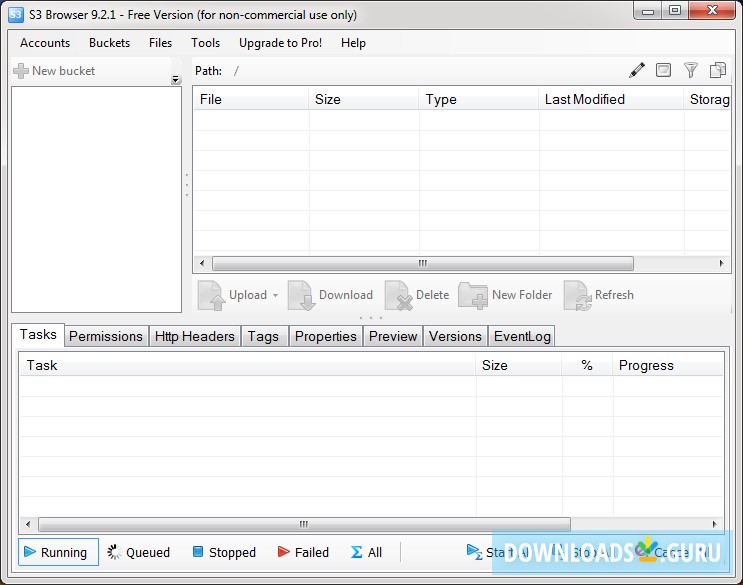Click the Path input field
Screen dimensions: 743x585
tap(426, 71)
